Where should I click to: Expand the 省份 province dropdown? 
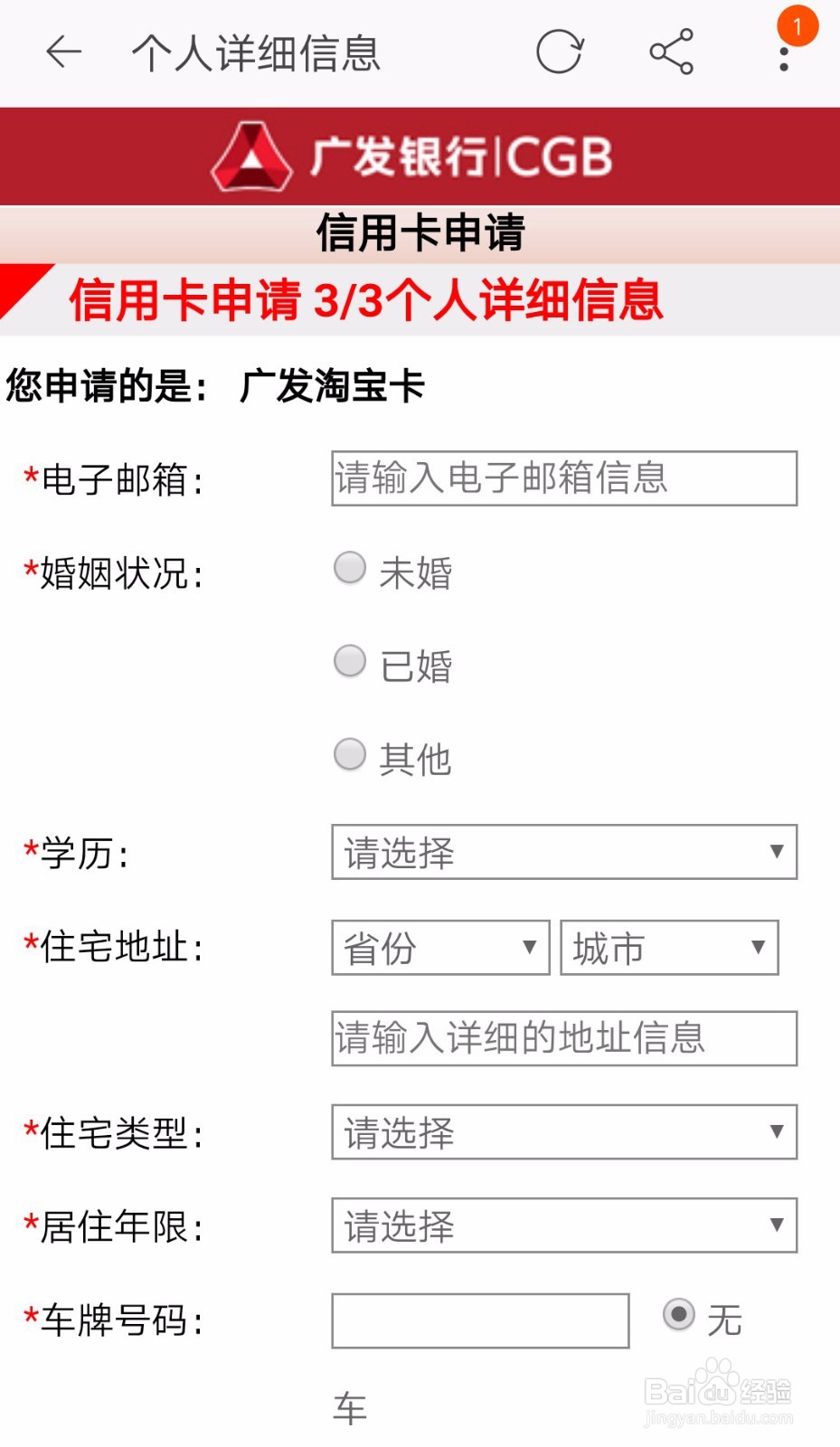(x=441, y=948)
